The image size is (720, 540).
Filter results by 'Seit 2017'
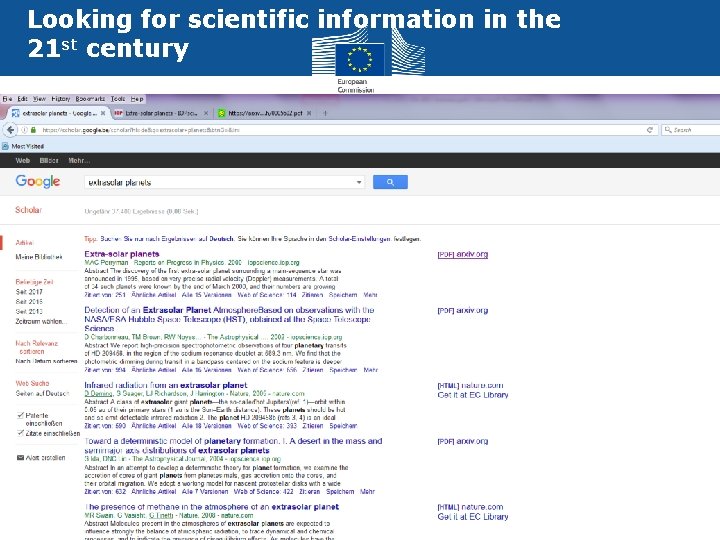click(x=29, y=292)
